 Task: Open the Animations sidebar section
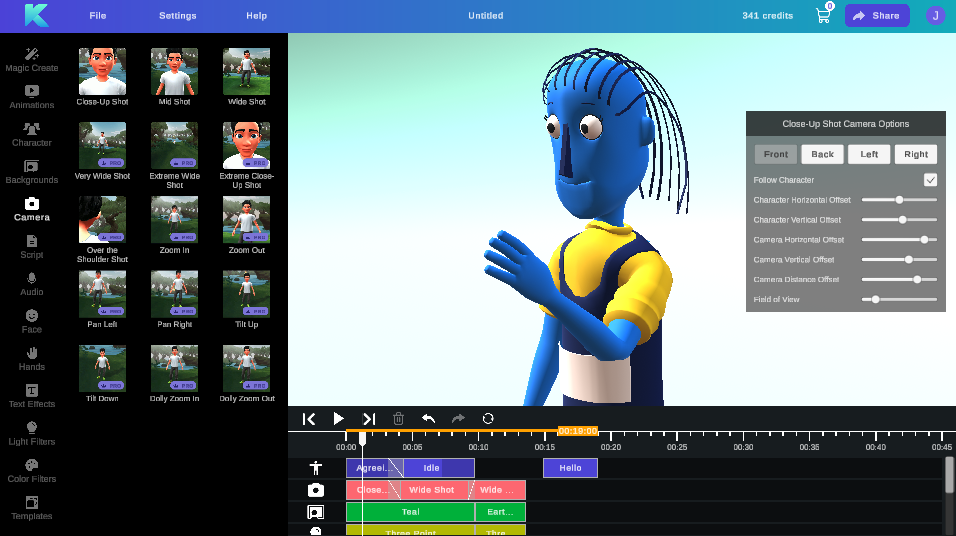tap(32, 96)
